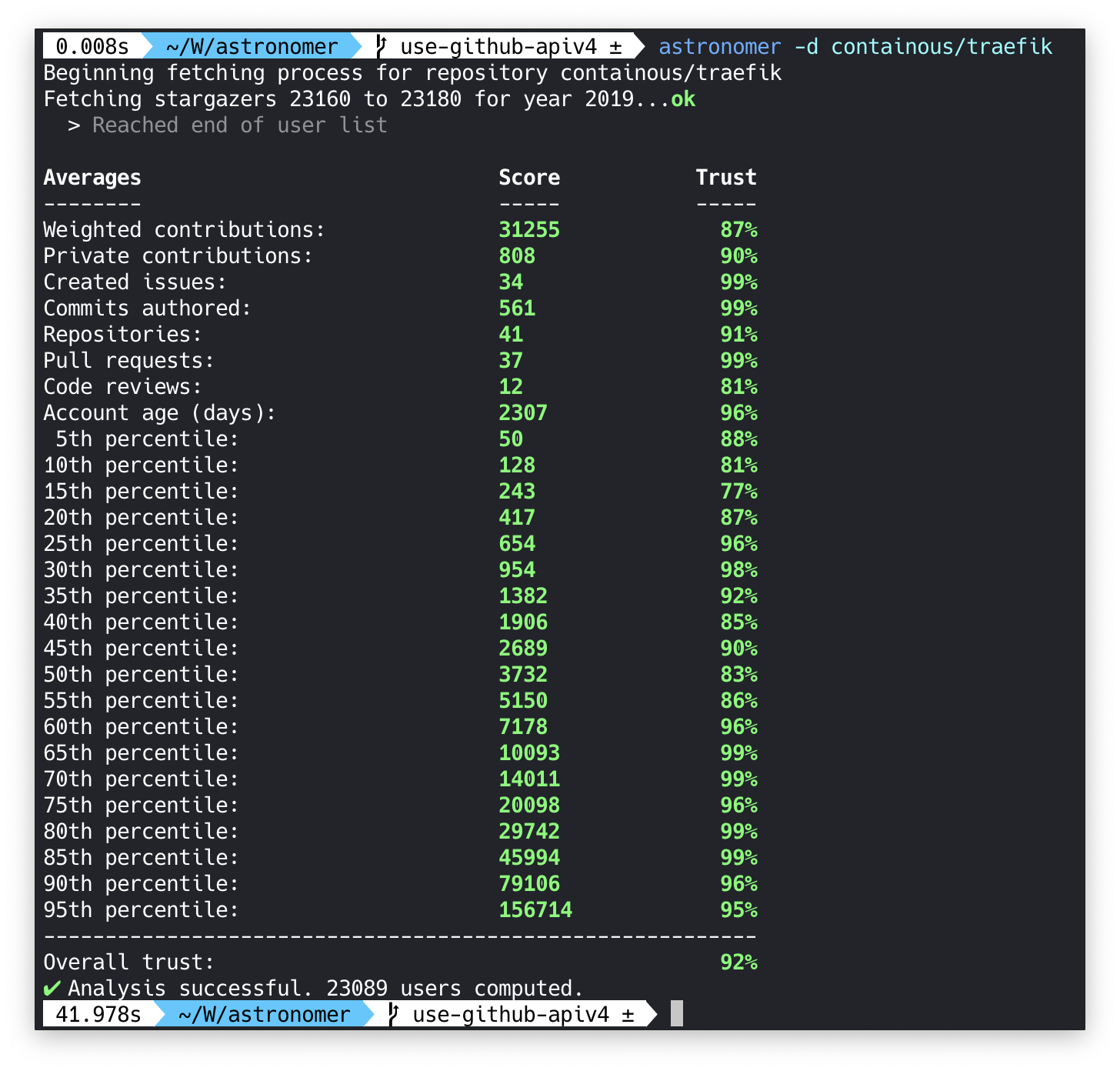Click Private contributions score 808
The height and width of the screenshot is (1071, 1120).
517,256
